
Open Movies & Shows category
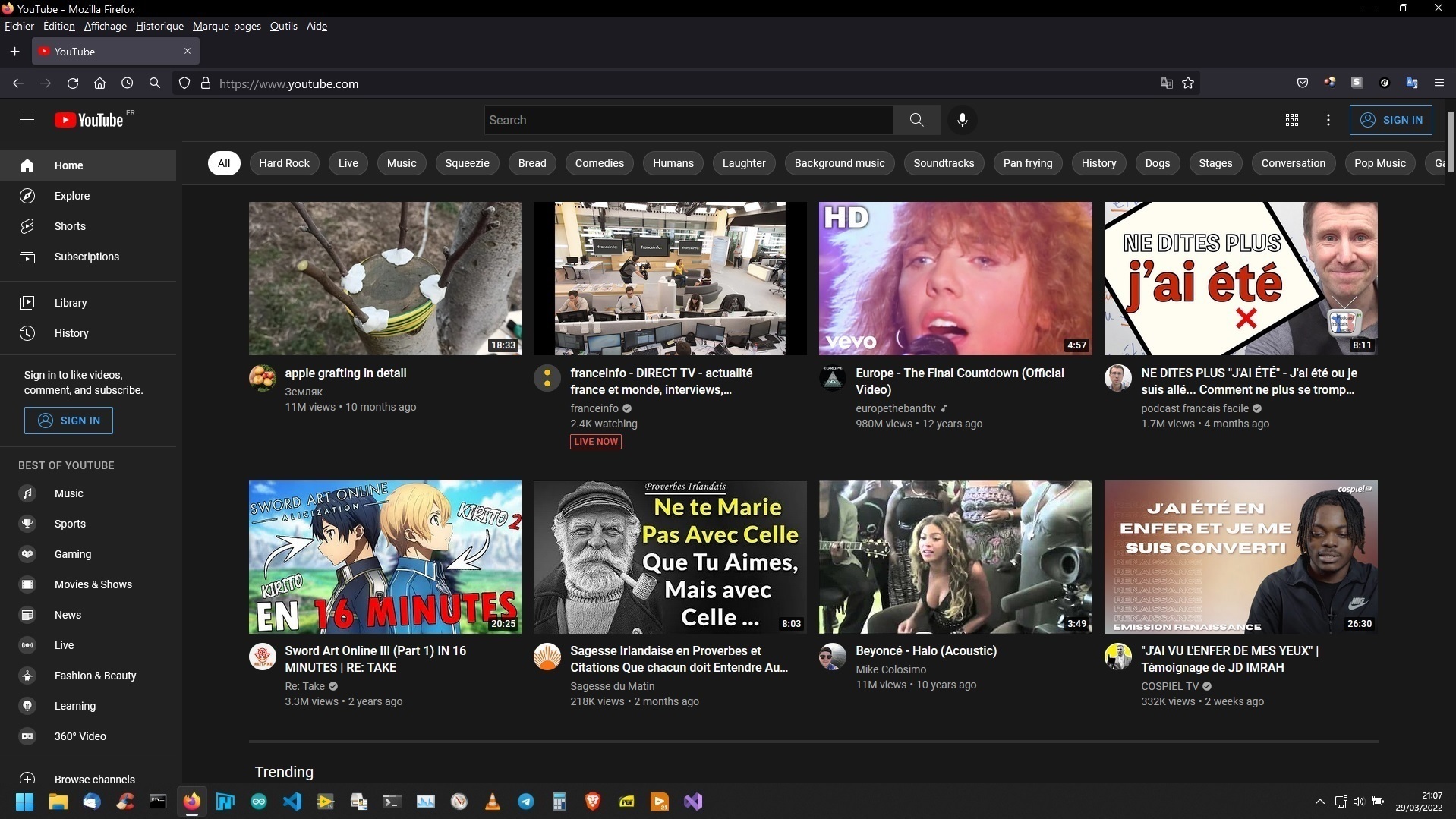click(88, 584)
